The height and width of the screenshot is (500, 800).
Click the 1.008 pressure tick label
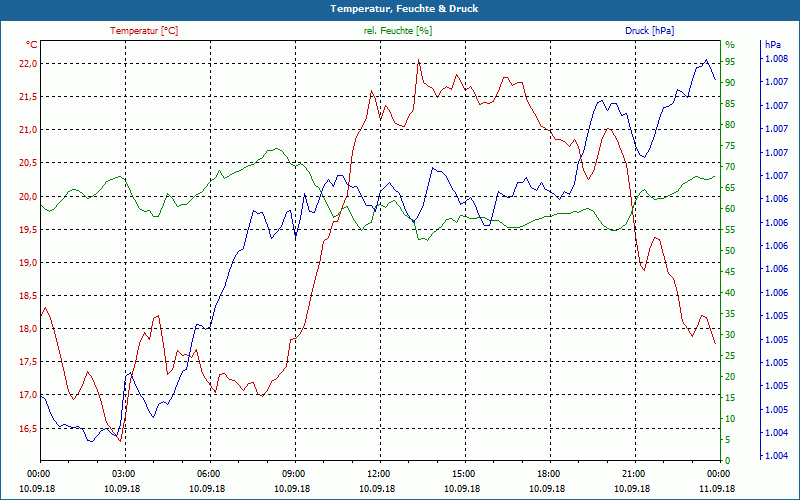click(x=776, y=59)
